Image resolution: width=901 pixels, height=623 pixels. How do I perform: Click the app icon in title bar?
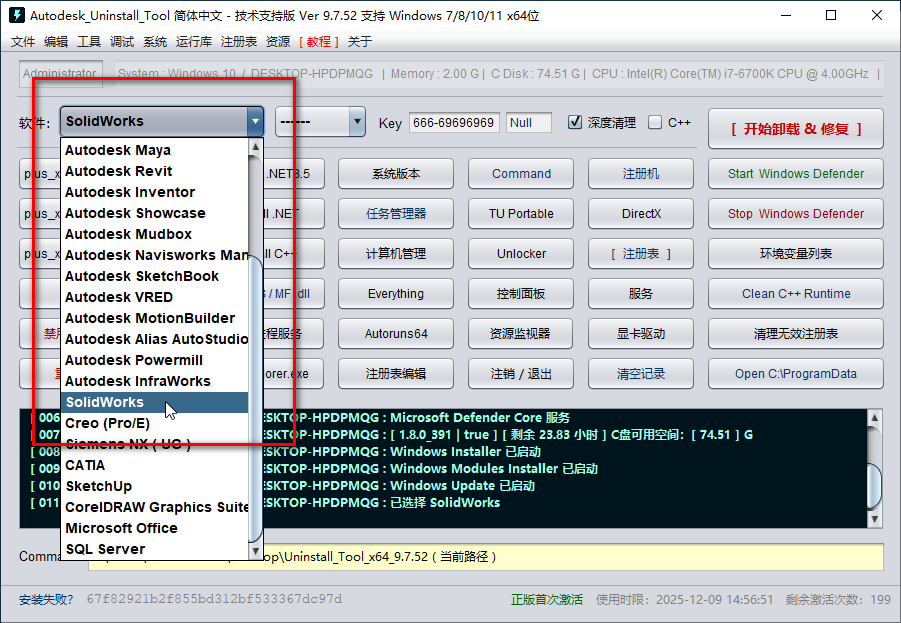17,15
